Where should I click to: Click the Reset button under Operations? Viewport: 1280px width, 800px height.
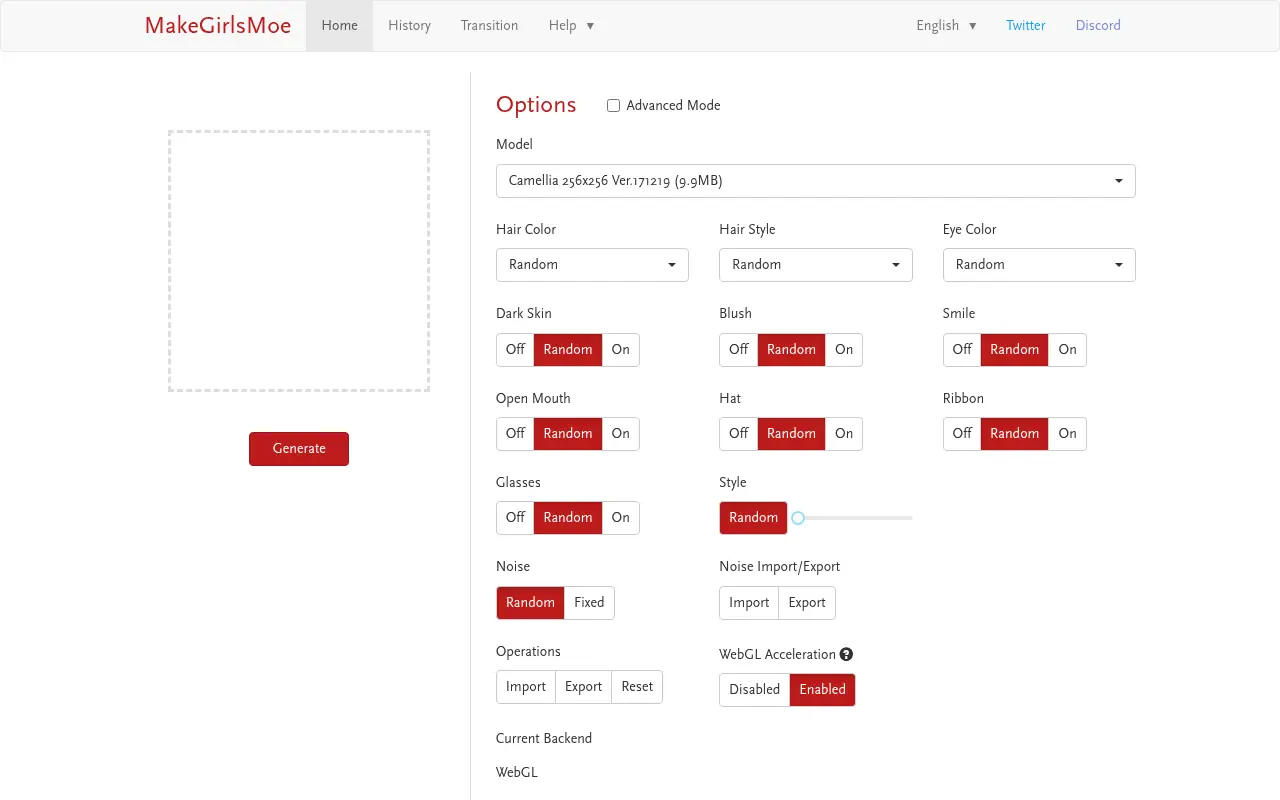[637, 687]
